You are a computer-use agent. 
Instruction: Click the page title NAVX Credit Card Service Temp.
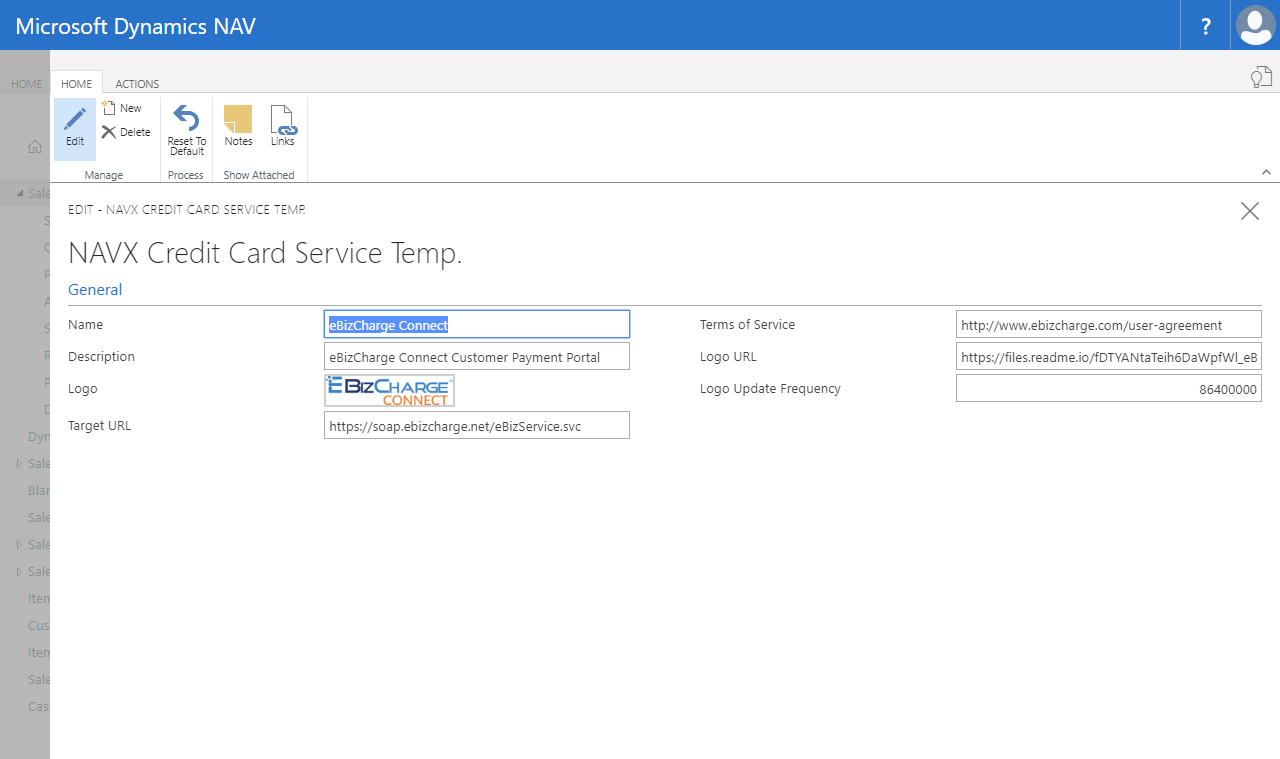click(265, 253)
